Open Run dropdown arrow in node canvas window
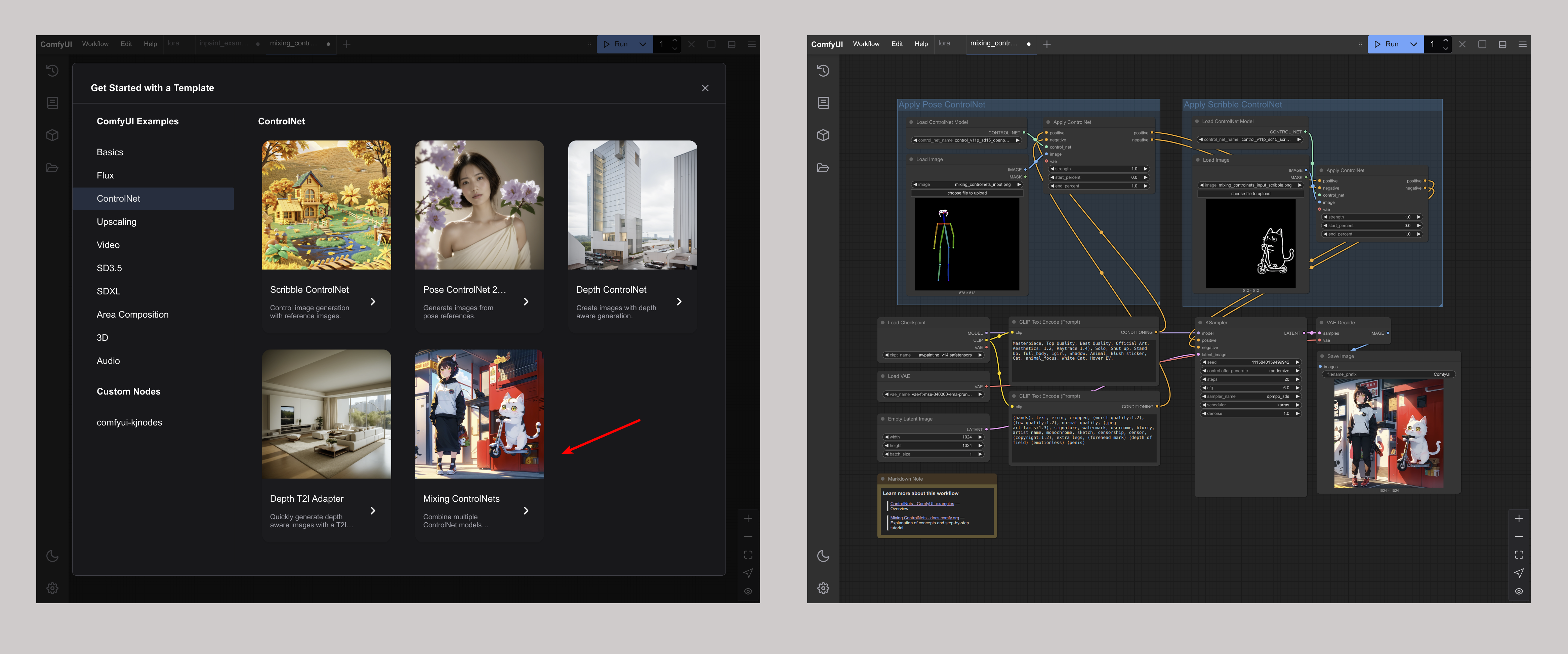 (1413, 44)
